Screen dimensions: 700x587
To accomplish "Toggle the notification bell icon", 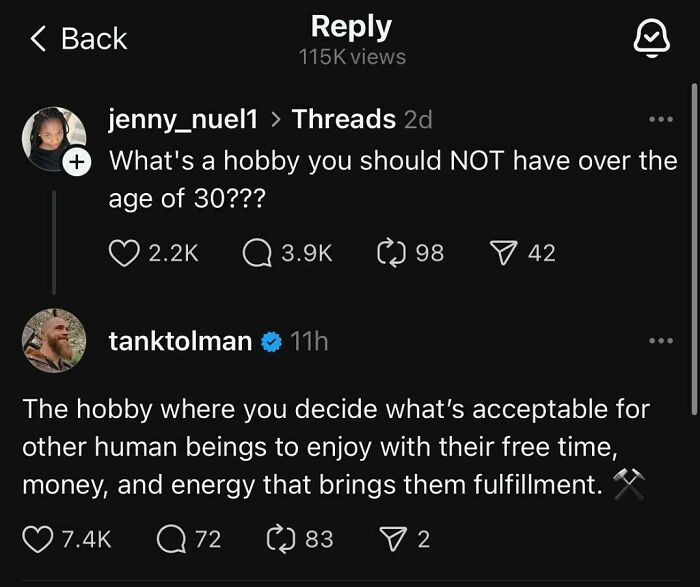I will coord(653,38).
